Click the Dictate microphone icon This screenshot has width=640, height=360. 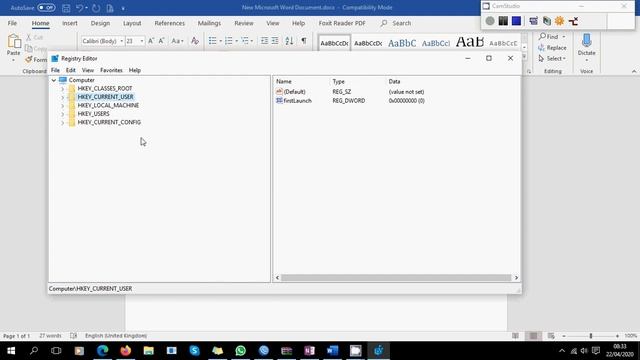pyautogui.click(x=587, y=40)
